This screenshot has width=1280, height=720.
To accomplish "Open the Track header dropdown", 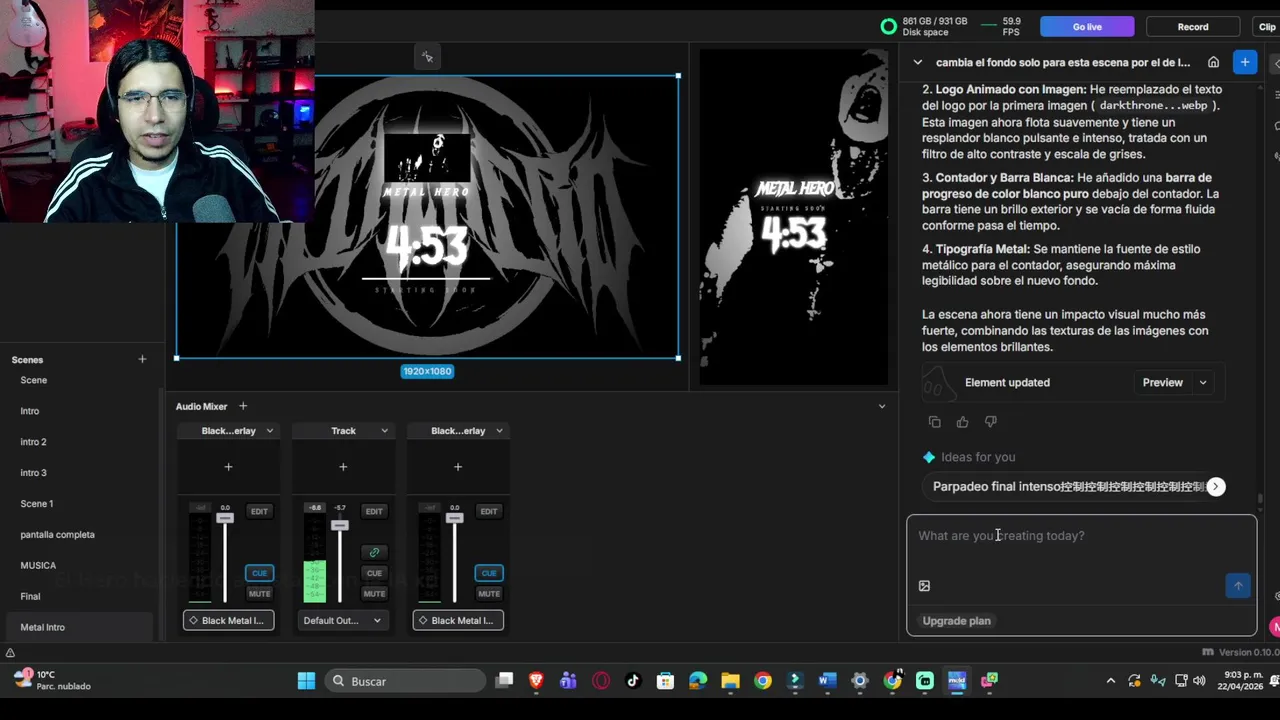I will click(385, 431).
